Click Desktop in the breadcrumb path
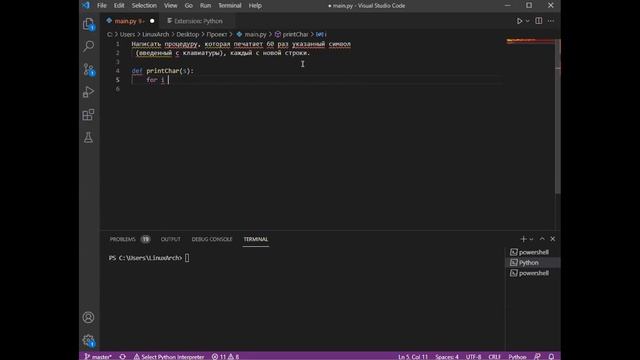The image size is (640, 360). (x=188, y=34)
